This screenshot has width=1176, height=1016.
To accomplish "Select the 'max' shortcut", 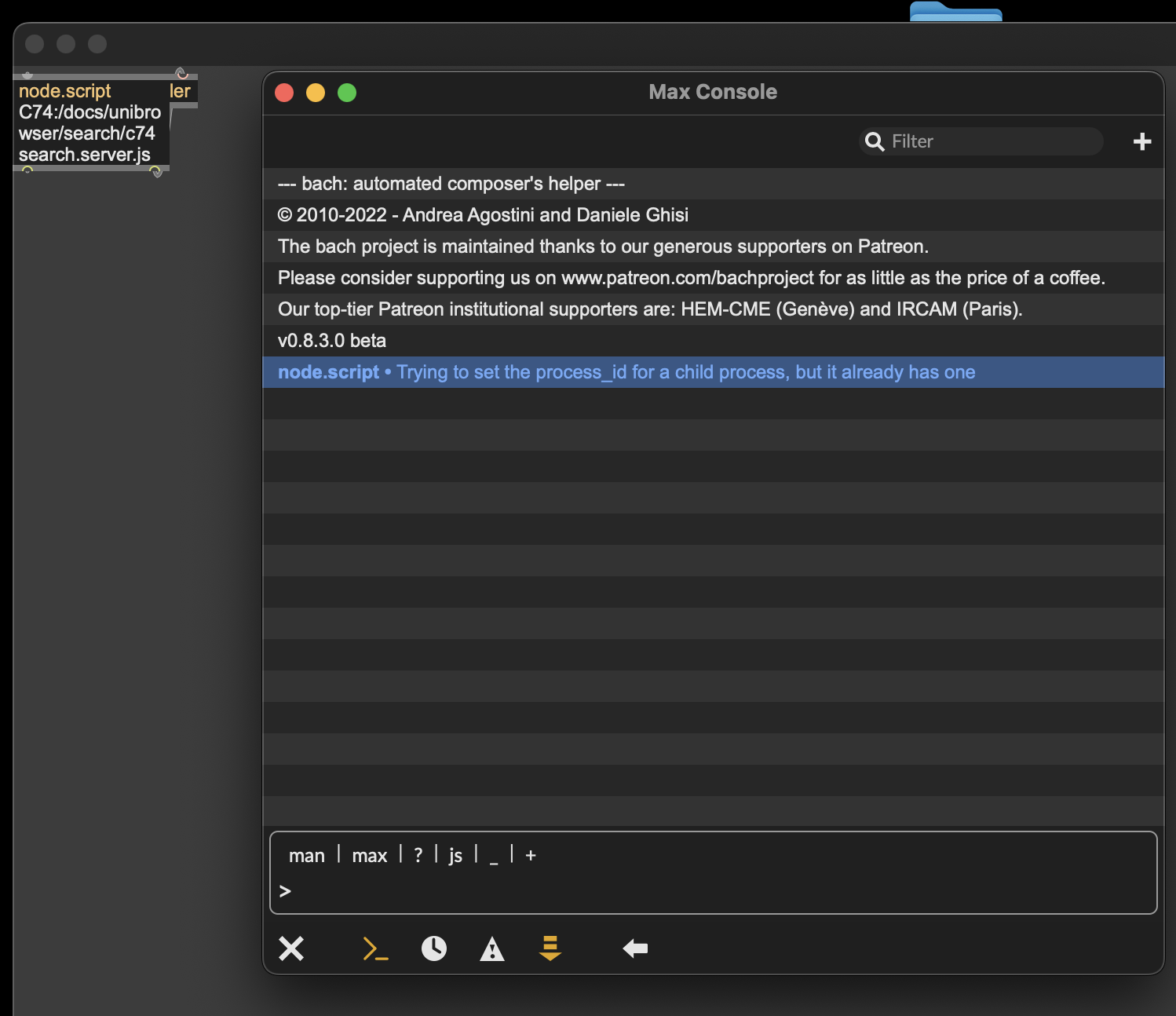I will coord(370,856).
